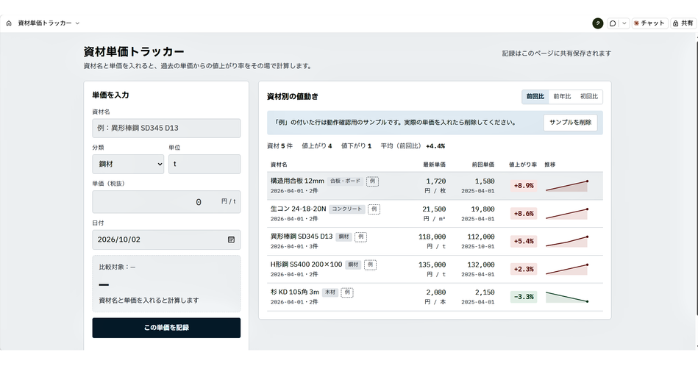Click the 木材 category tag

click(x=330, y=292)
